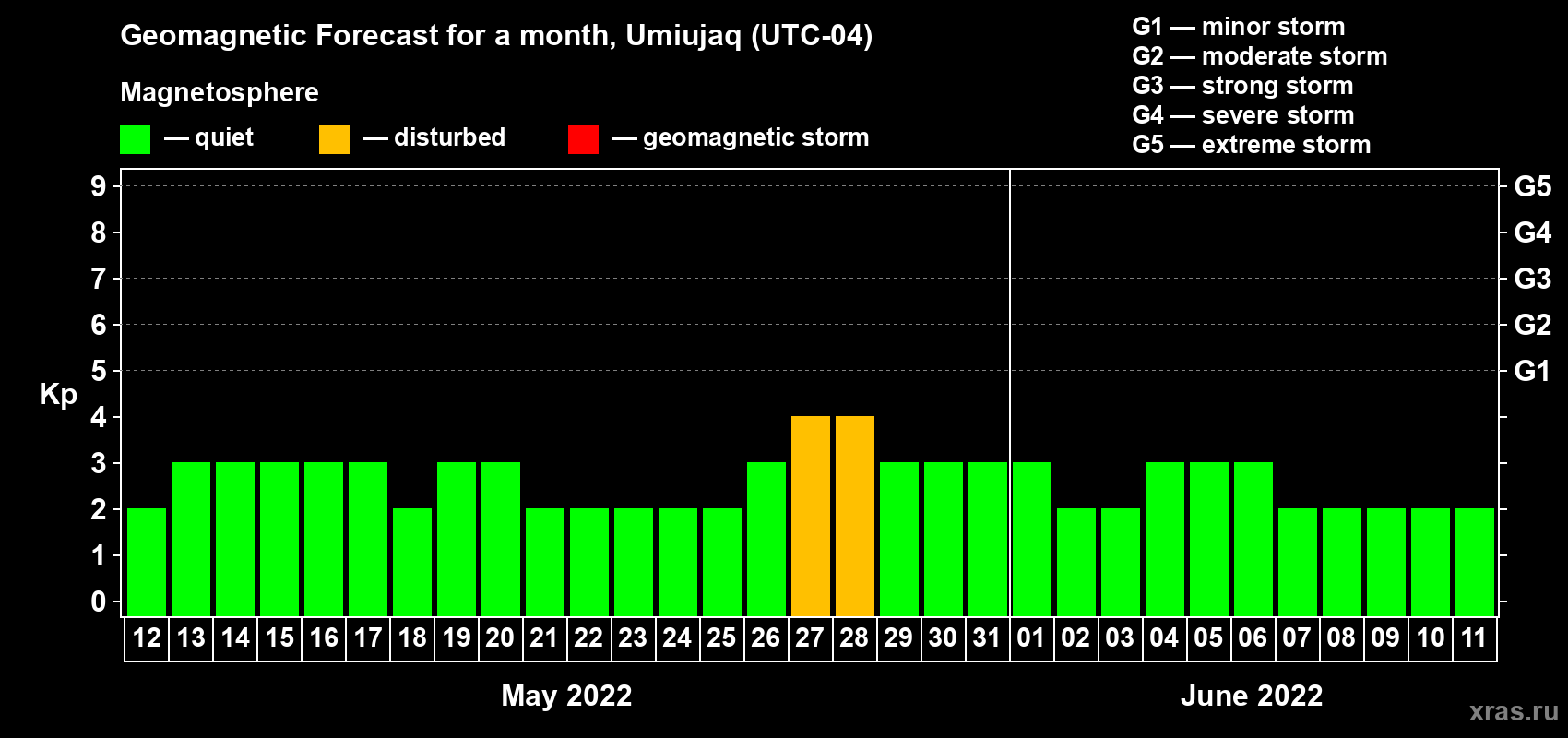Open the xras.ru watermark link
This screenshot has width=1568, height=738.
pyautogui.click(x=1514, y=711)
